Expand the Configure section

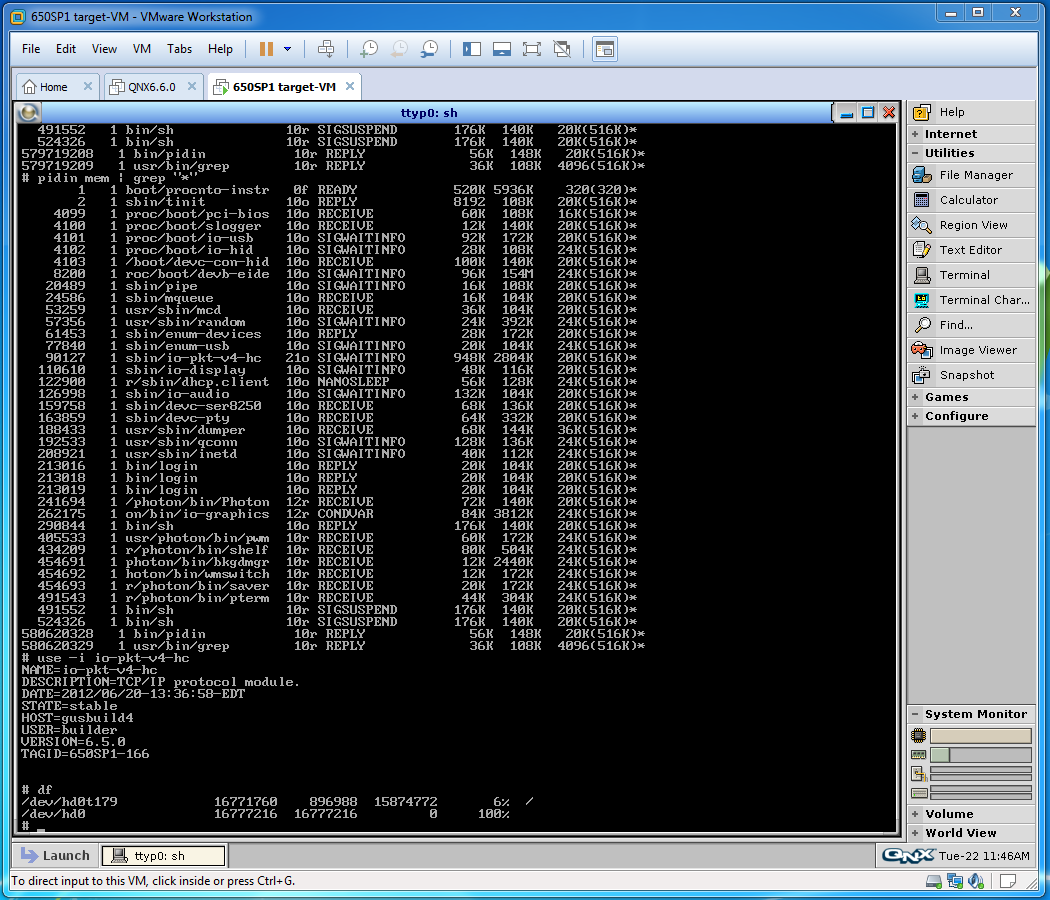[x=956, y=416]
